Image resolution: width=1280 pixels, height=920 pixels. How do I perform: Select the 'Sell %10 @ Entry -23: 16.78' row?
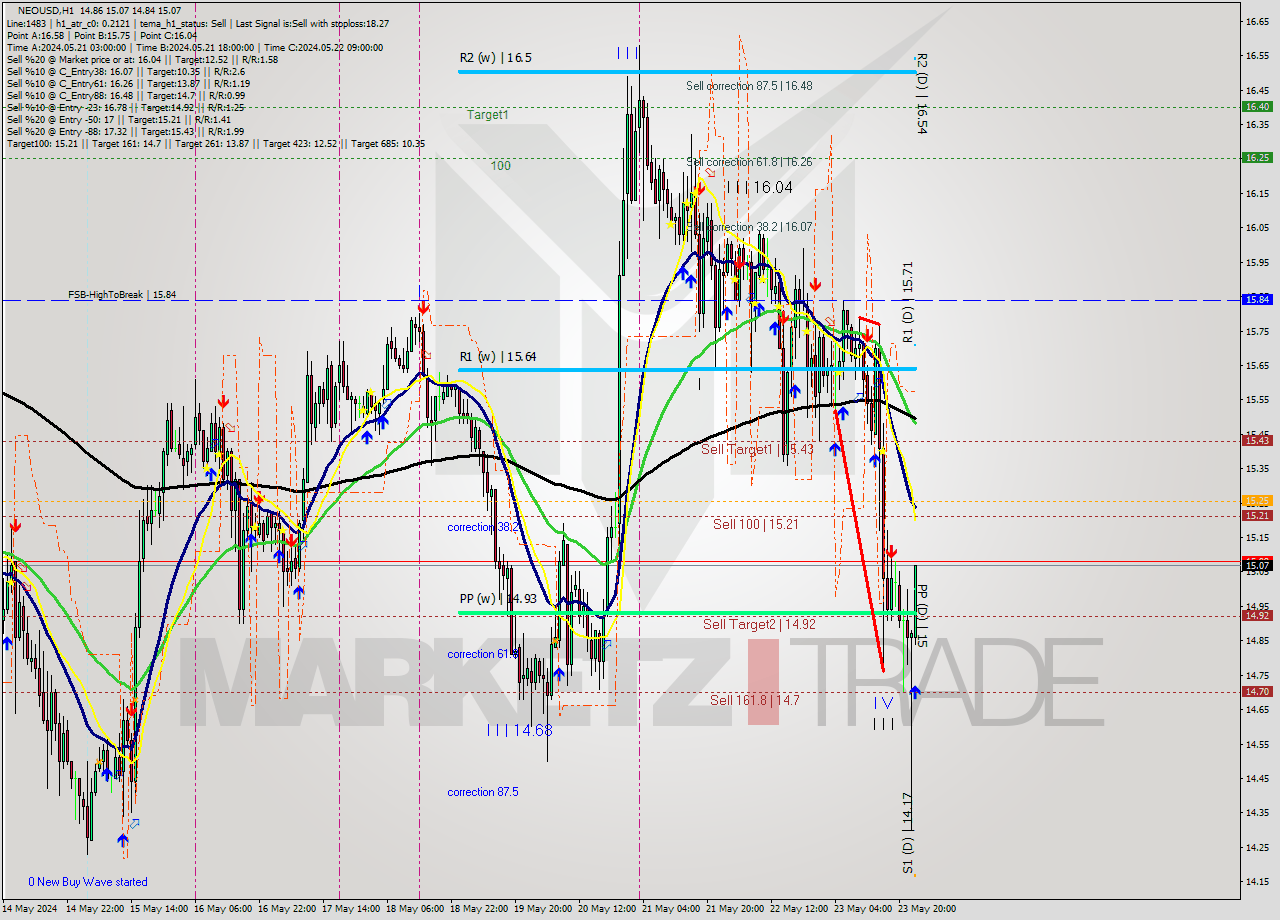125,107
